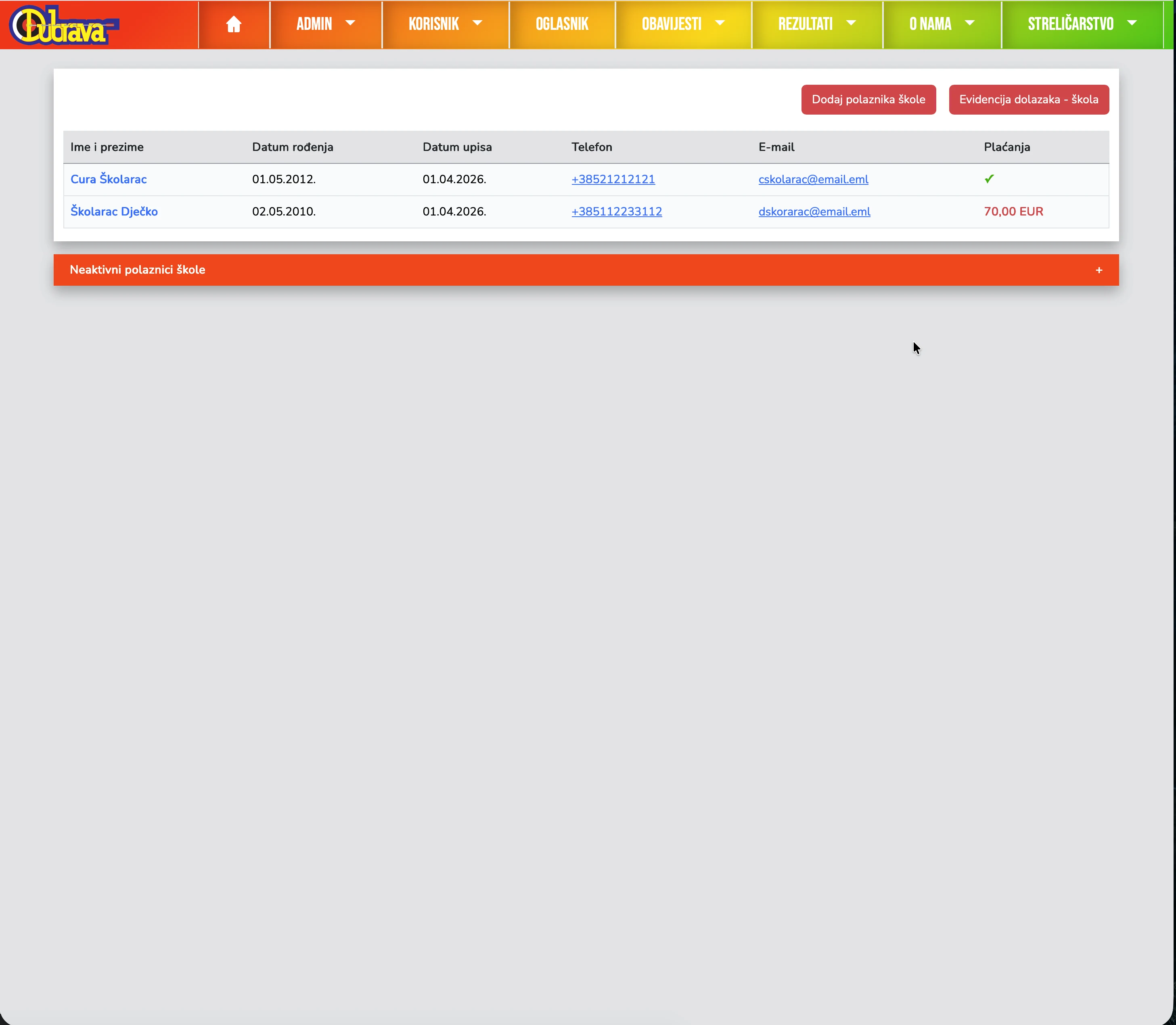This screenshot has height=1025, width=1176.
Task: Click plus icon on Neaktivni polaznici bar
Action: pos(1099,270)
